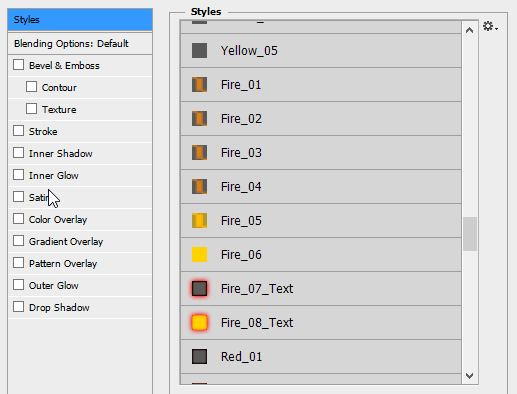
Task: Click the Fire_03 style thumbnail icon
Action: click(x=199, y=152)
